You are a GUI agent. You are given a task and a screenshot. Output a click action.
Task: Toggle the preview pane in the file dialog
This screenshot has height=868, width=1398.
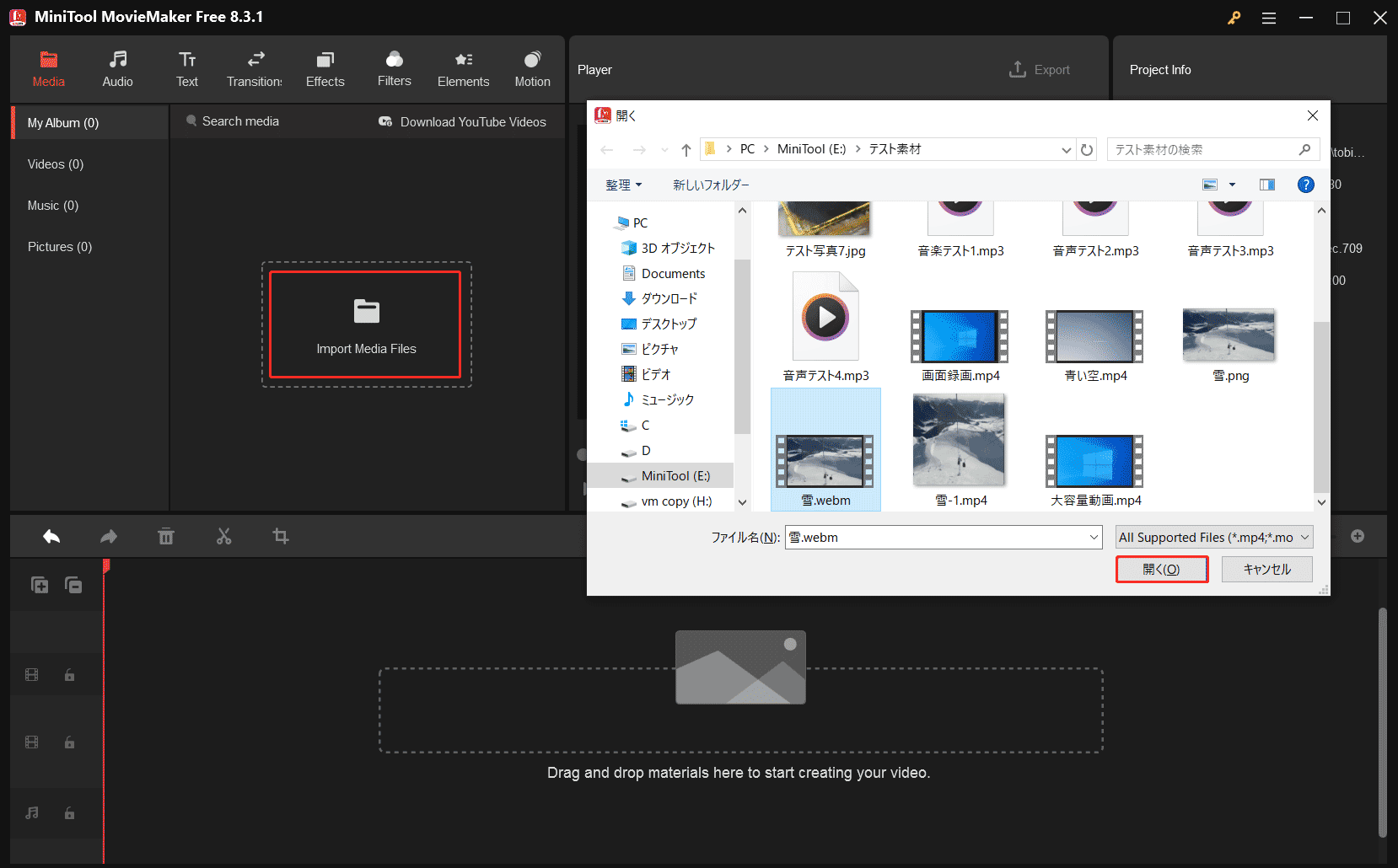tap(1266, 185)
